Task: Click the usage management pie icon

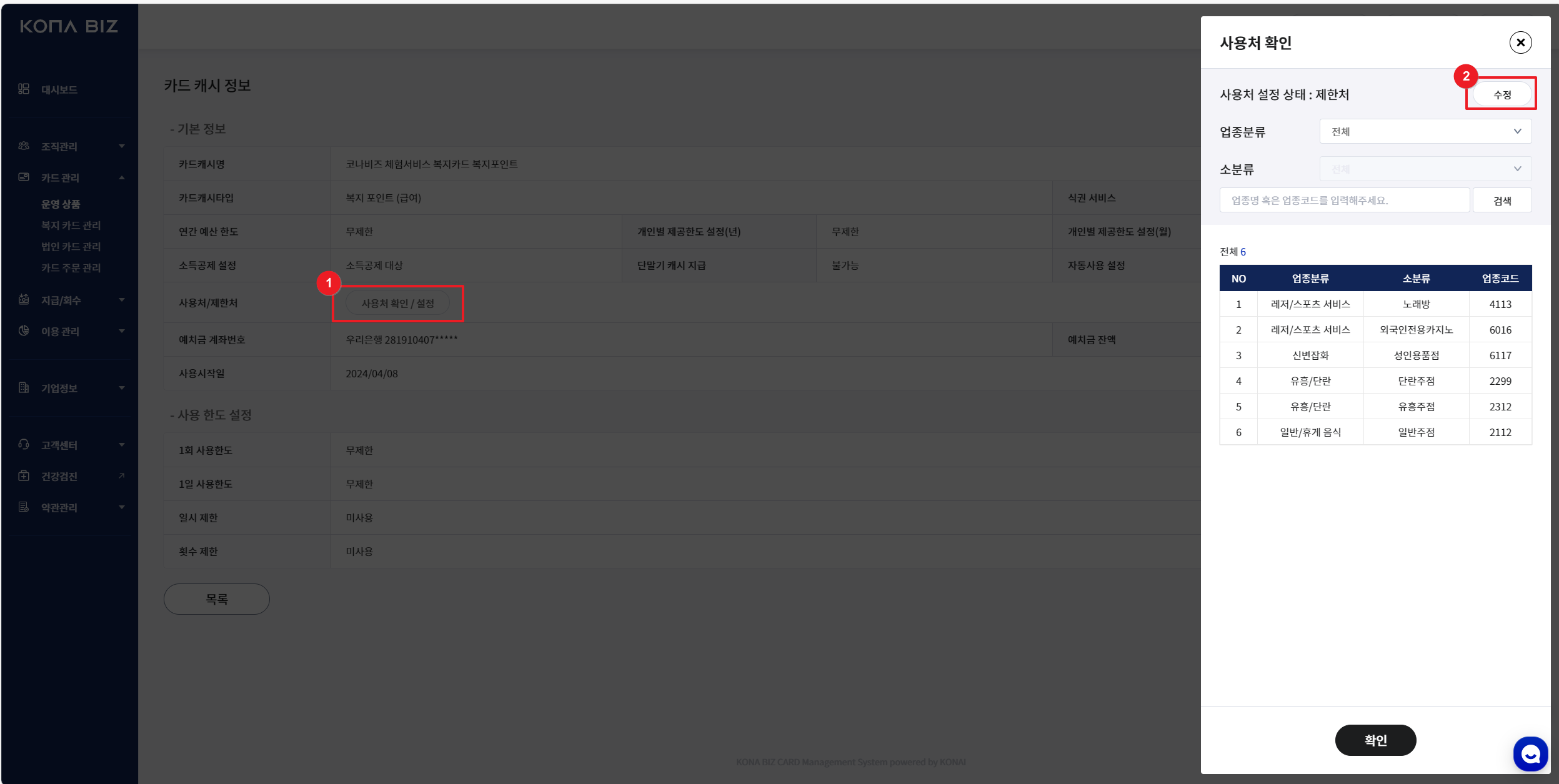Action: 24,331
